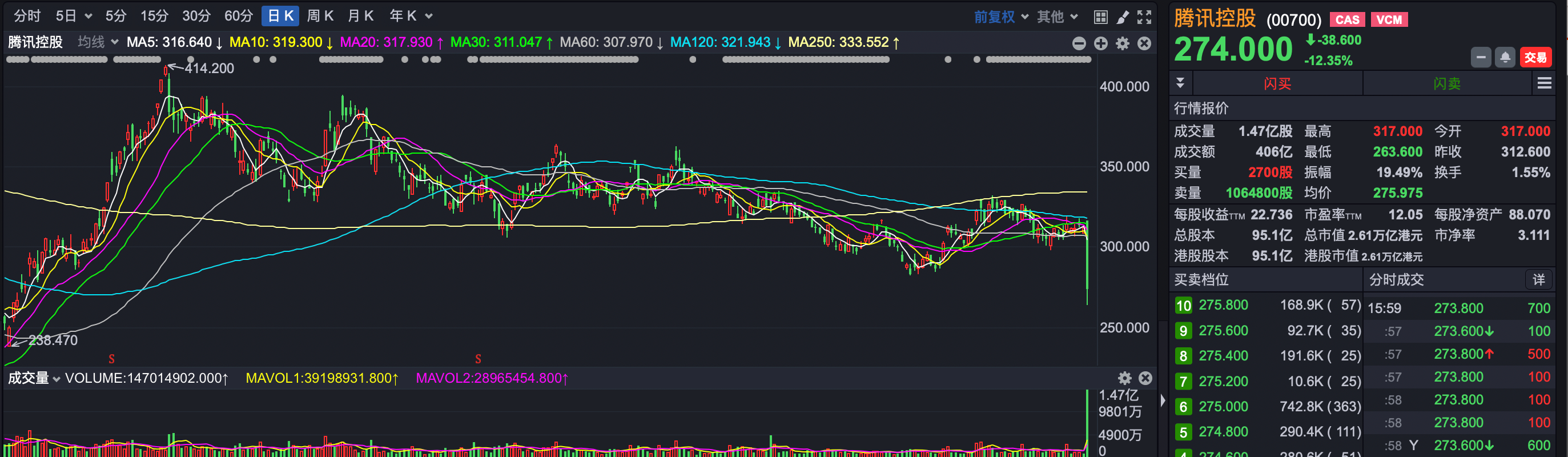Expand the 均线 indicator dropdown
This screenshot has width=1568, height=457.
(x=98, y=42)
